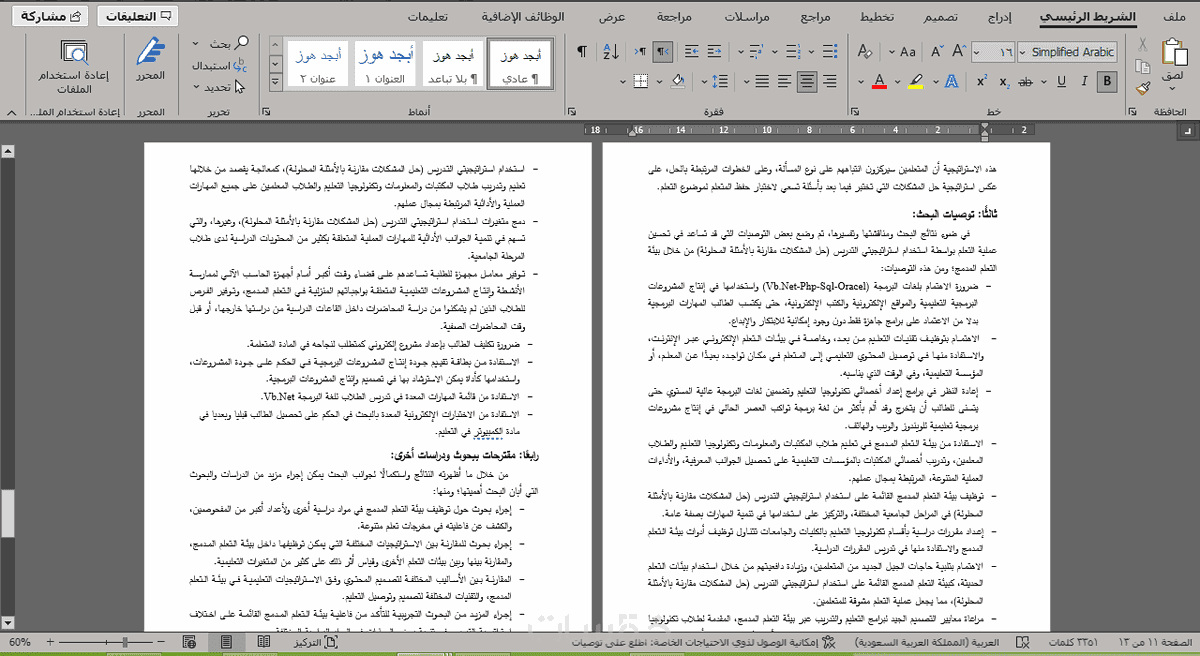Switch to Web Layout view icon
The image size is (1200, 656).
pos(189,641)
